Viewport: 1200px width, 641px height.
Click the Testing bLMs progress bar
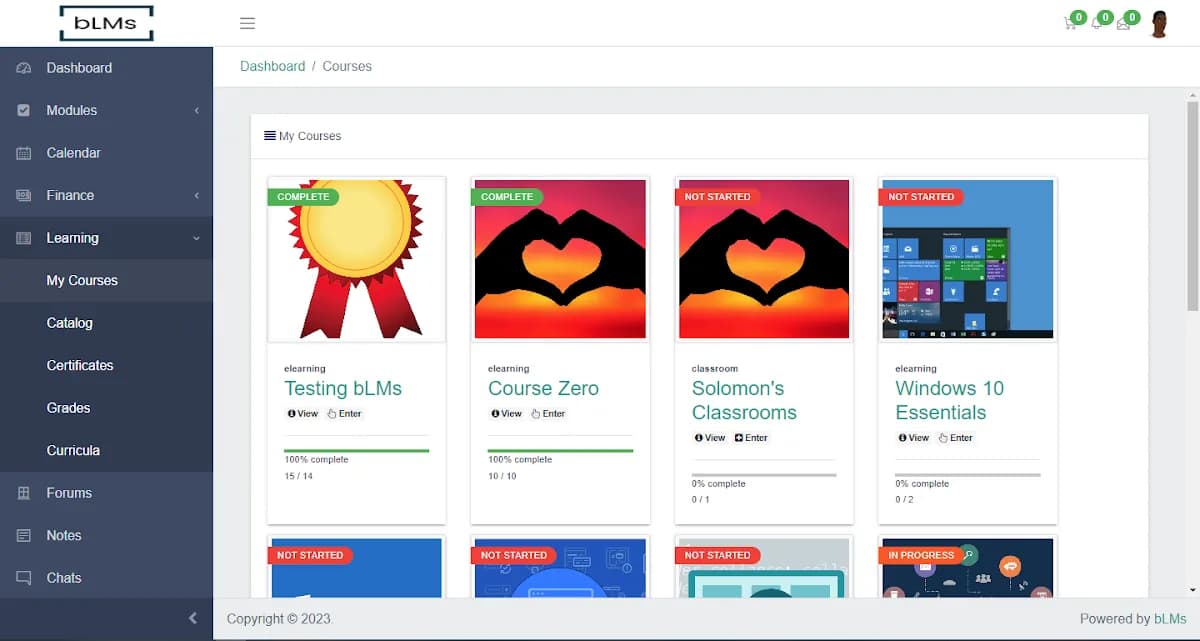click(x=357, y=451)
